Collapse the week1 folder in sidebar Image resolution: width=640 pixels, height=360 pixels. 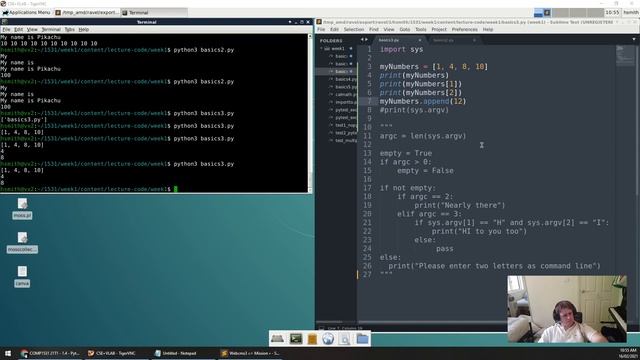coord(322,49)
